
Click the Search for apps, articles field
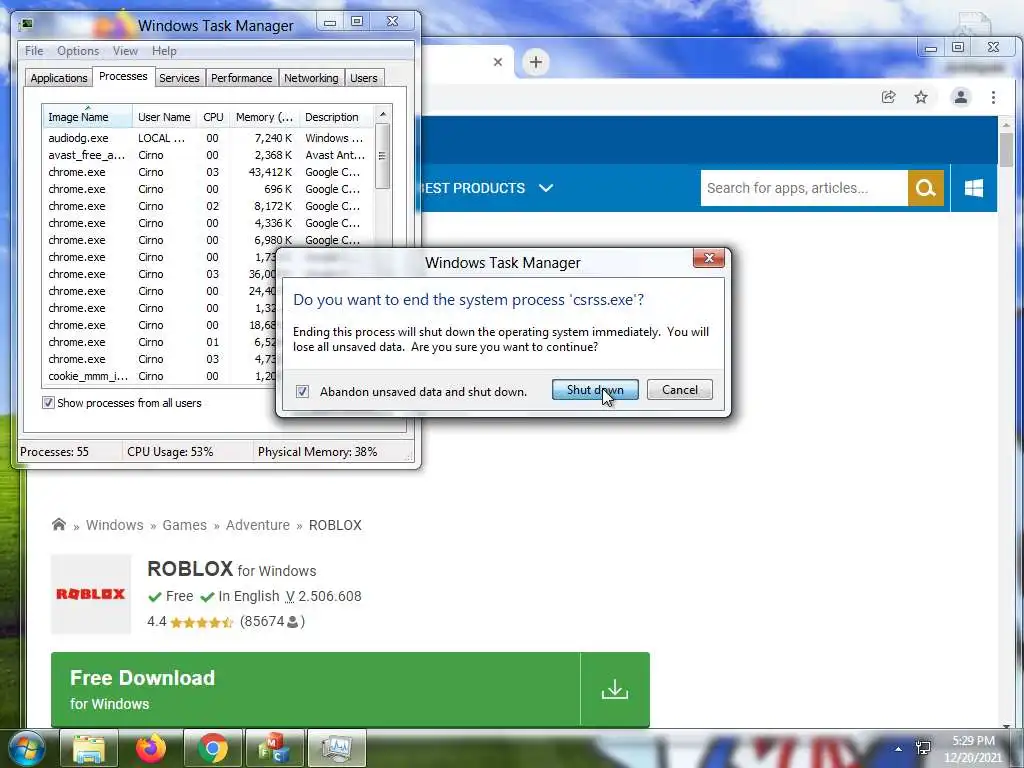tap(804, 188)
